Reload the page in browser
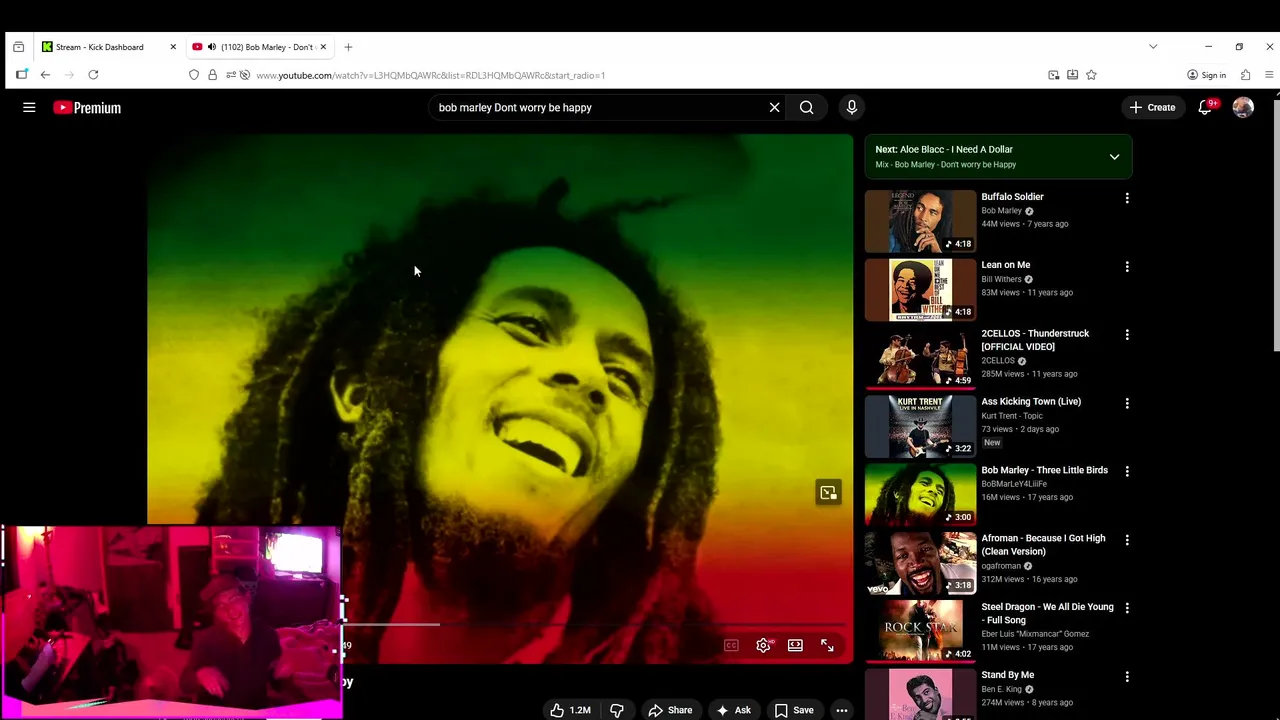This screenshot has width=1280, height=720. click(93, 75)
